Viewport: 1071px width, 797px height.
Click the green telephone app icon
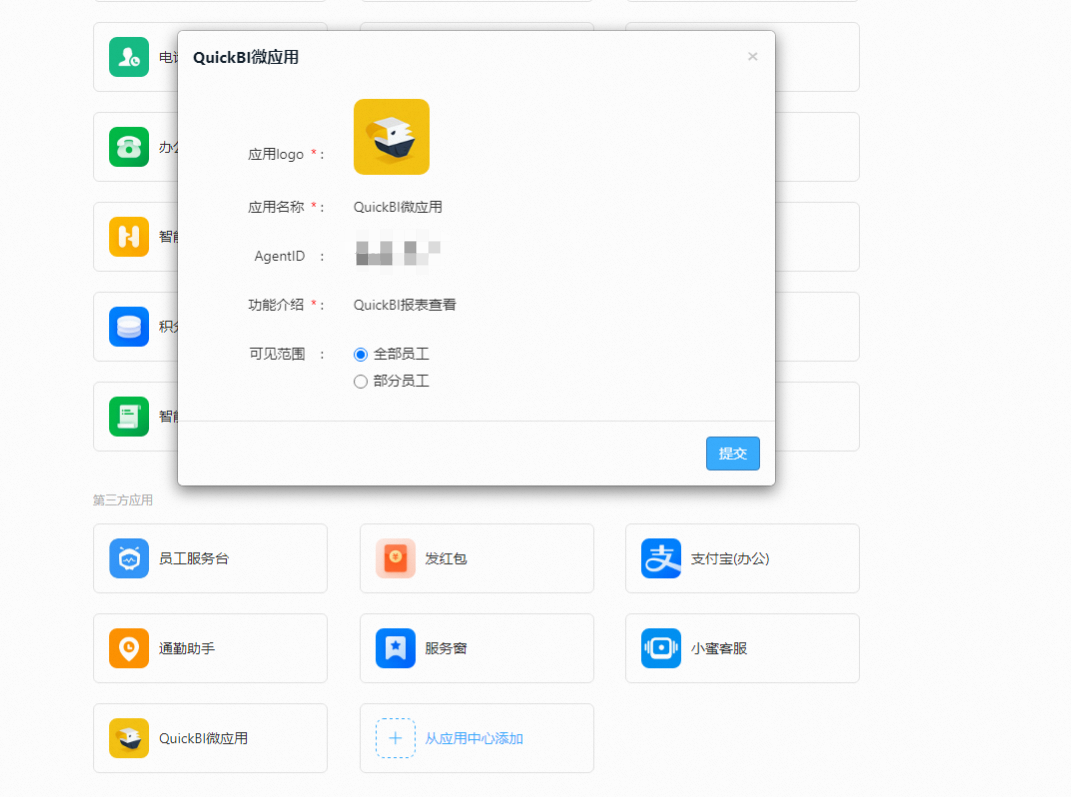129,147
